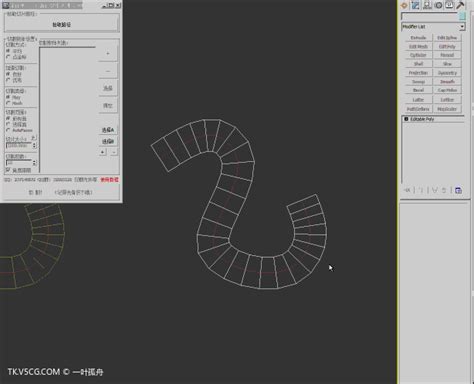Click the 选择A button
Image resolution: width=474 pixels, height=384 pixels.
[x=108, y=130]
